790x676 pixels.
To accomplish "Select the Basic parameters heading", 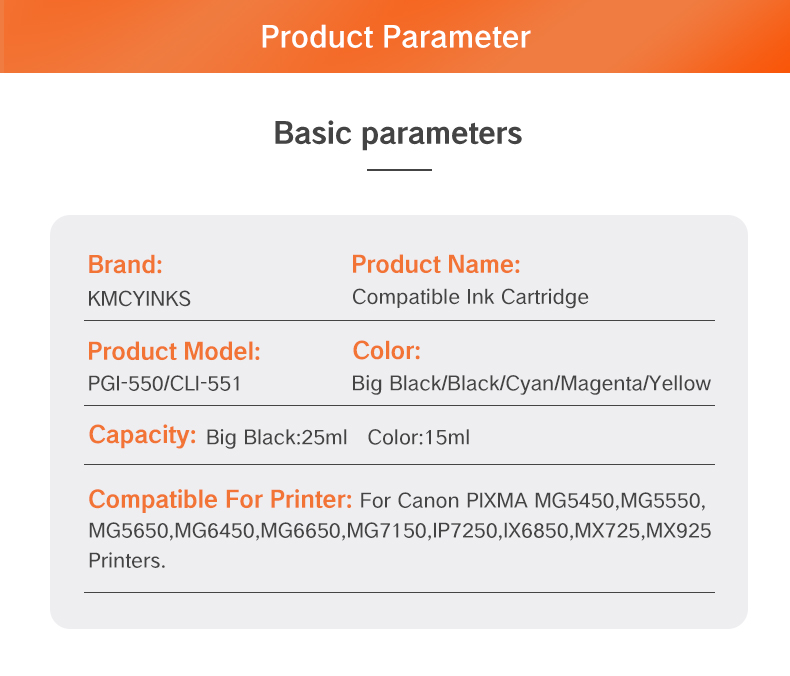I will (398, 133).
